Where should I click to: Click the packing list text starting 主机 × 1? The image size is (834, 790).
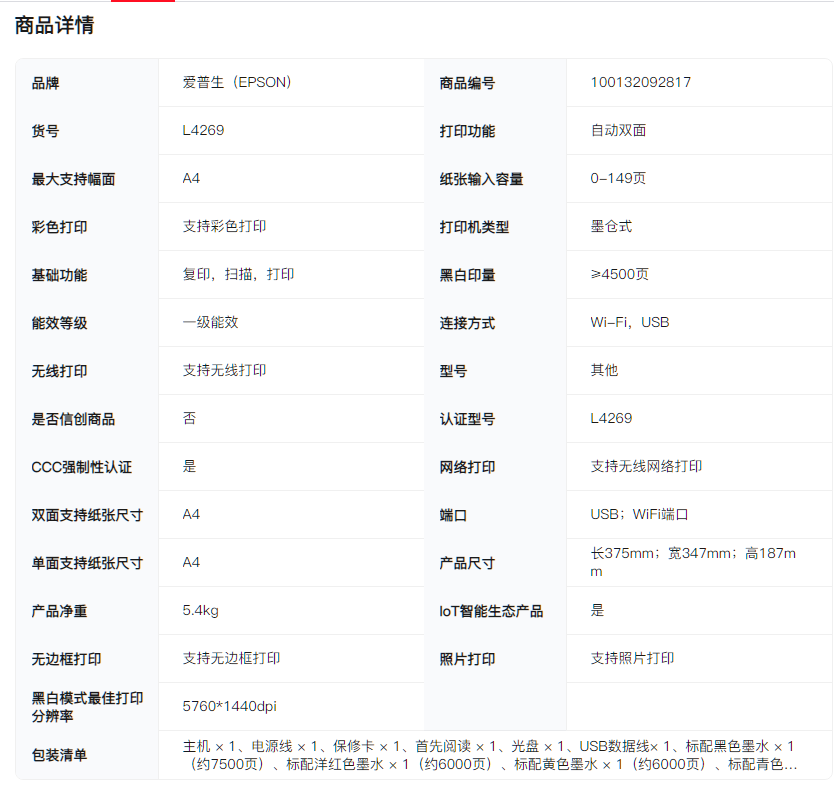[x=489, y=755]
